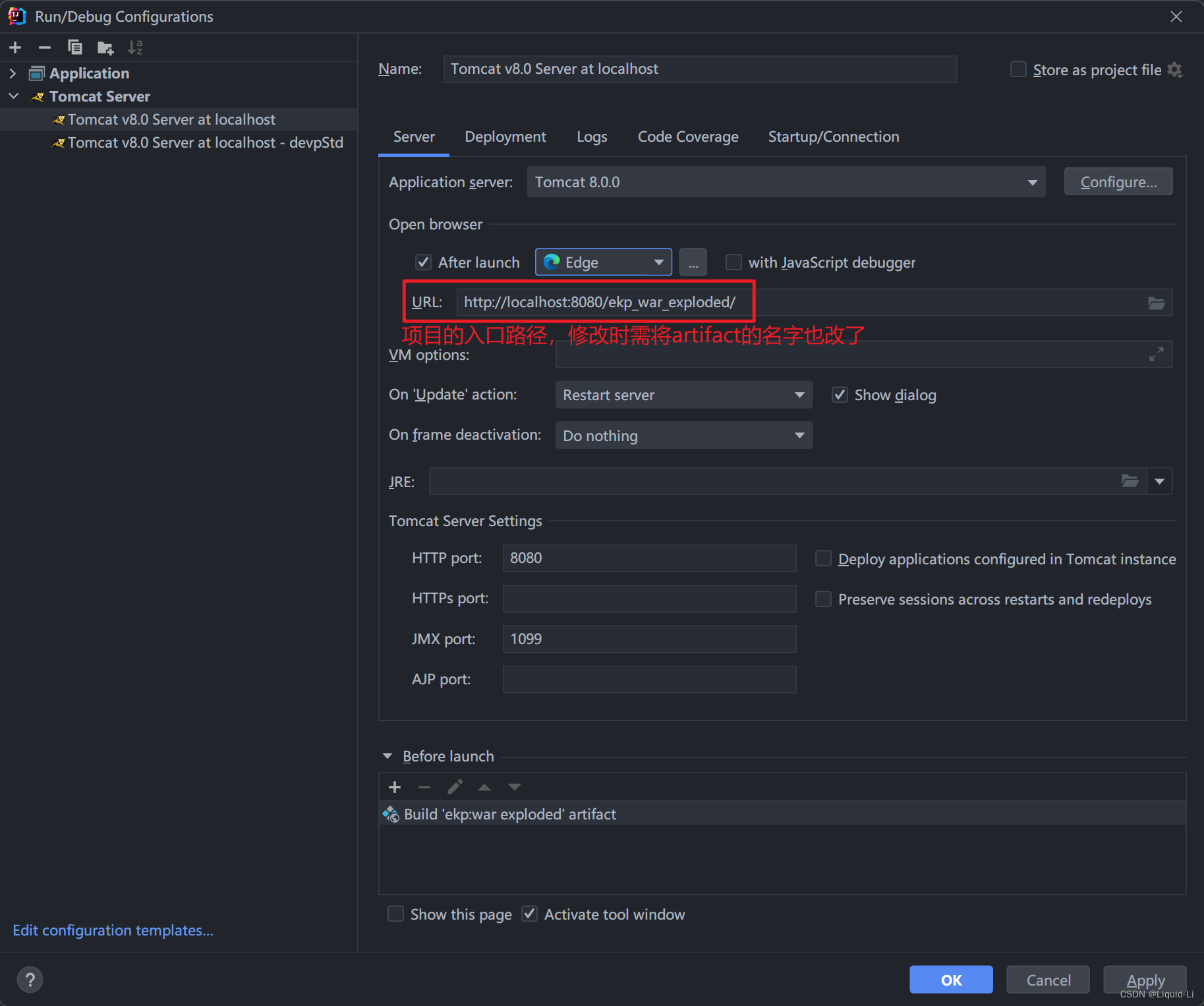Viewport: 1204px width, 1006px height.
Task: Open settings gear next to Store as project file
Action: tap(1175, 70)
